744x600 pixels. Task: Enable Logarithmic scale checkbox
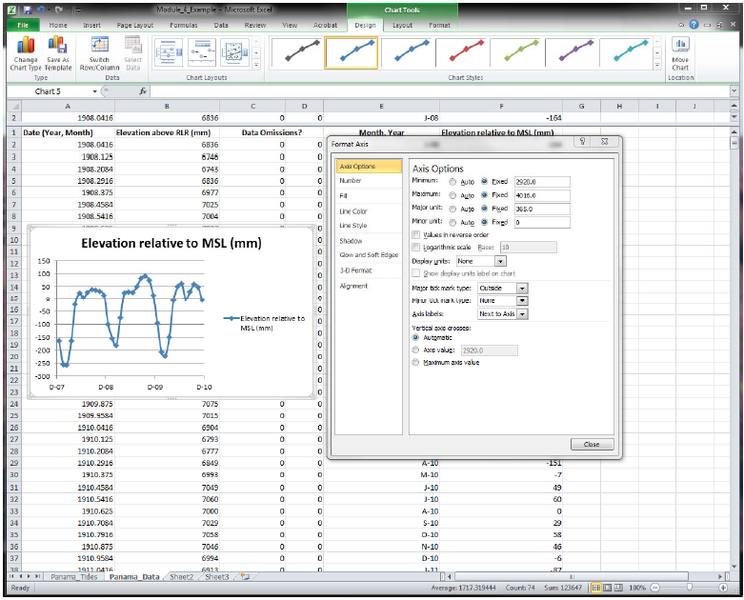(x=416, y=247)
